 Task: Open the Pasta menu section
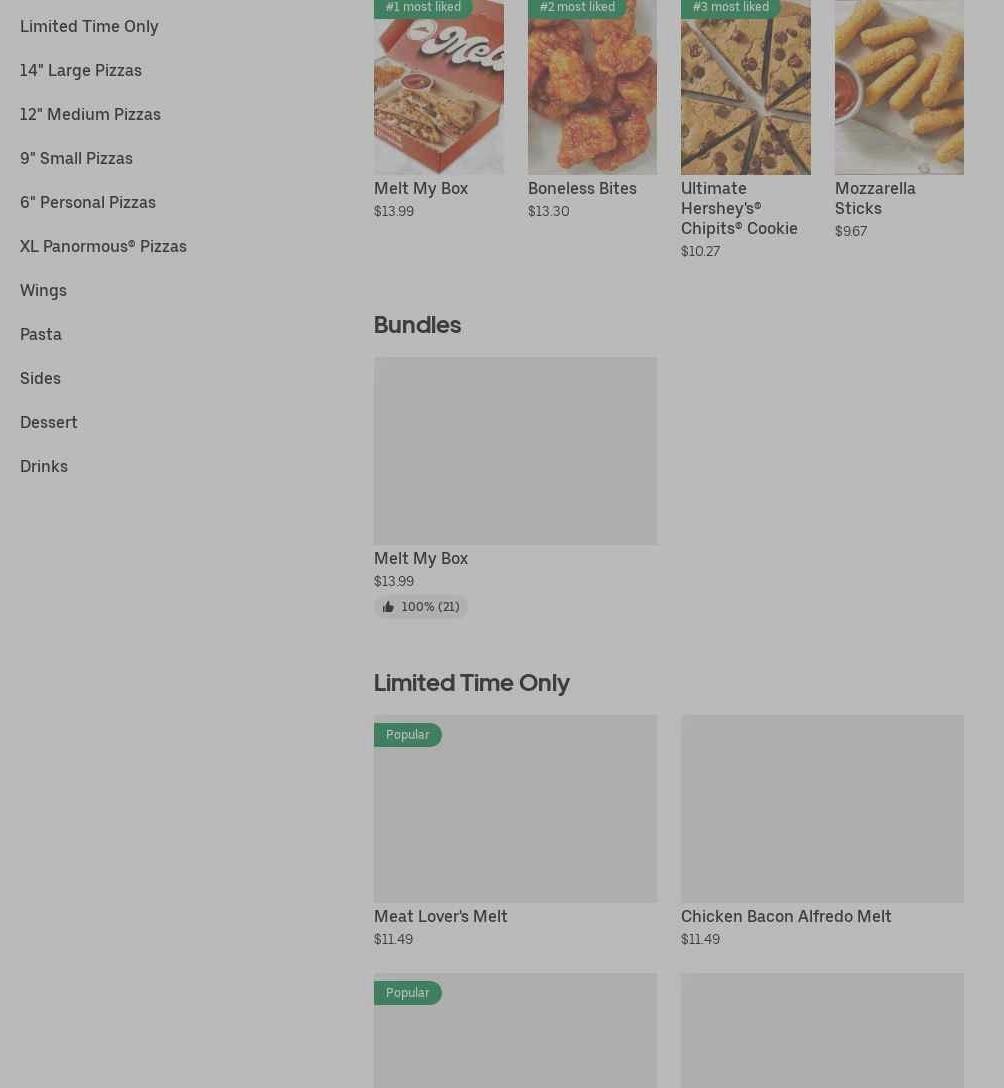(41, 334)
